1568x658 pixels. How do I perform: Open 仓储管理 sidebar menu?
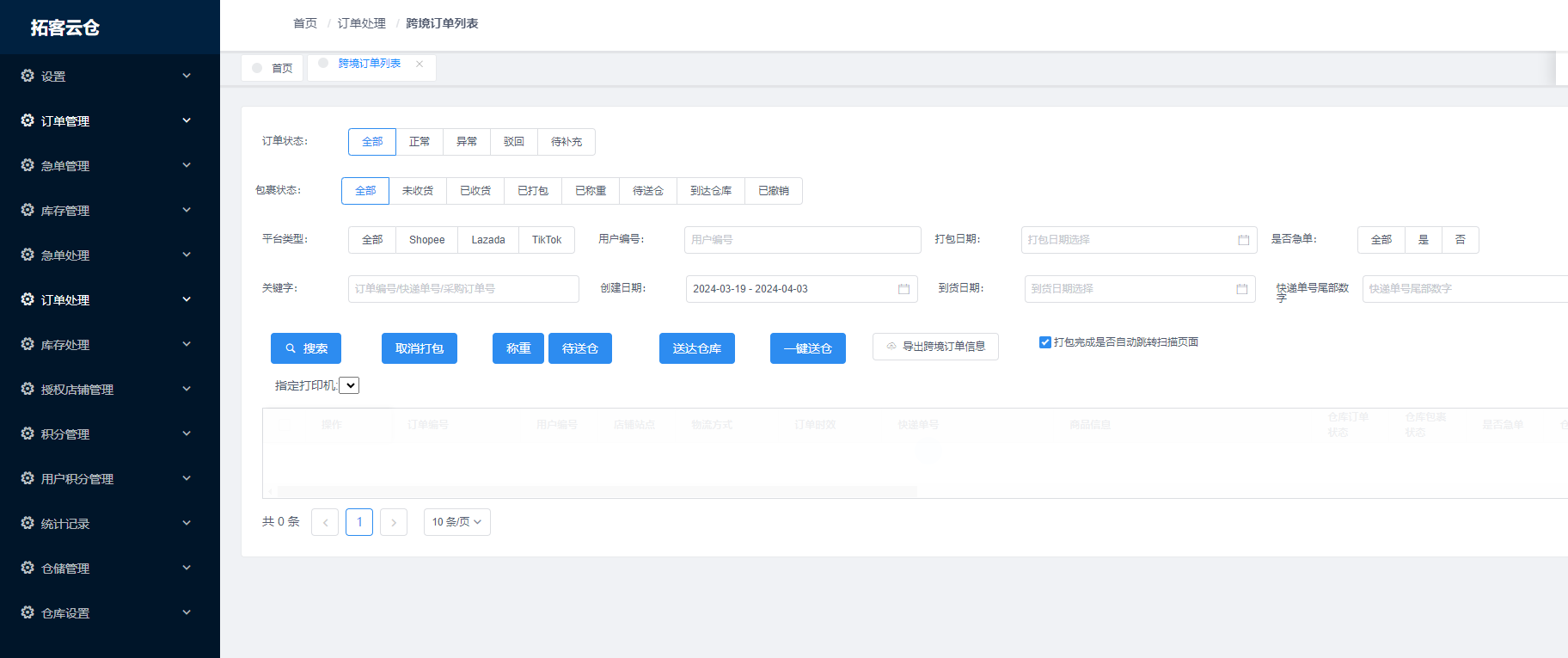coord(110,568)
